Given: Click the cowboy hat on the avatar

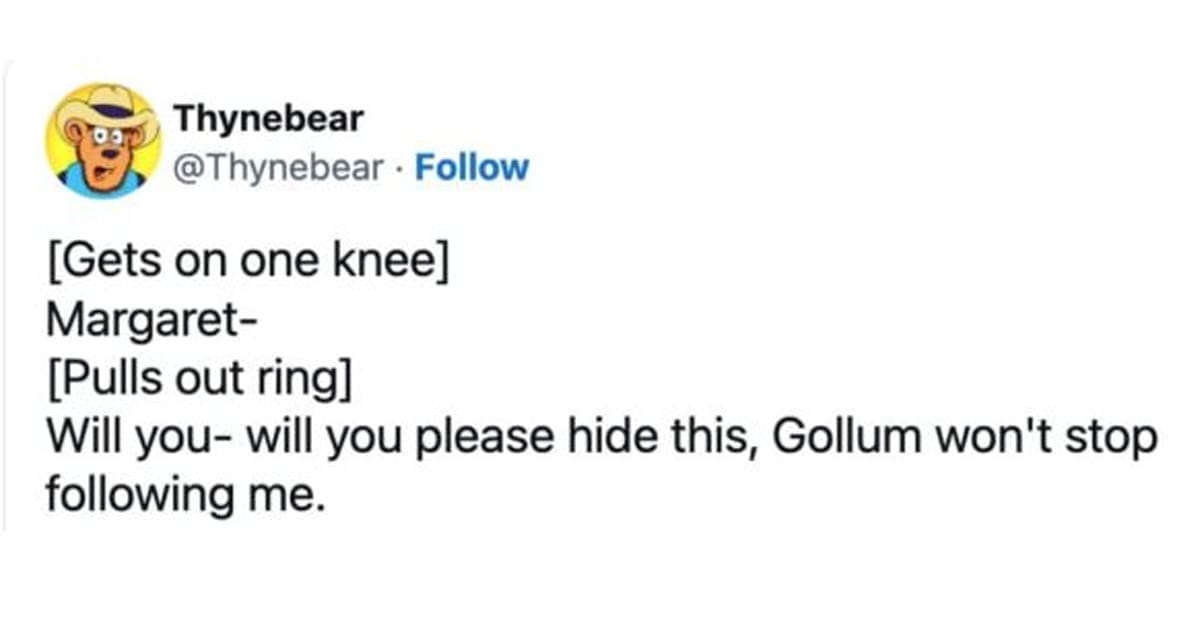Looking at the screenshot, I should click(x=106, y=108).
